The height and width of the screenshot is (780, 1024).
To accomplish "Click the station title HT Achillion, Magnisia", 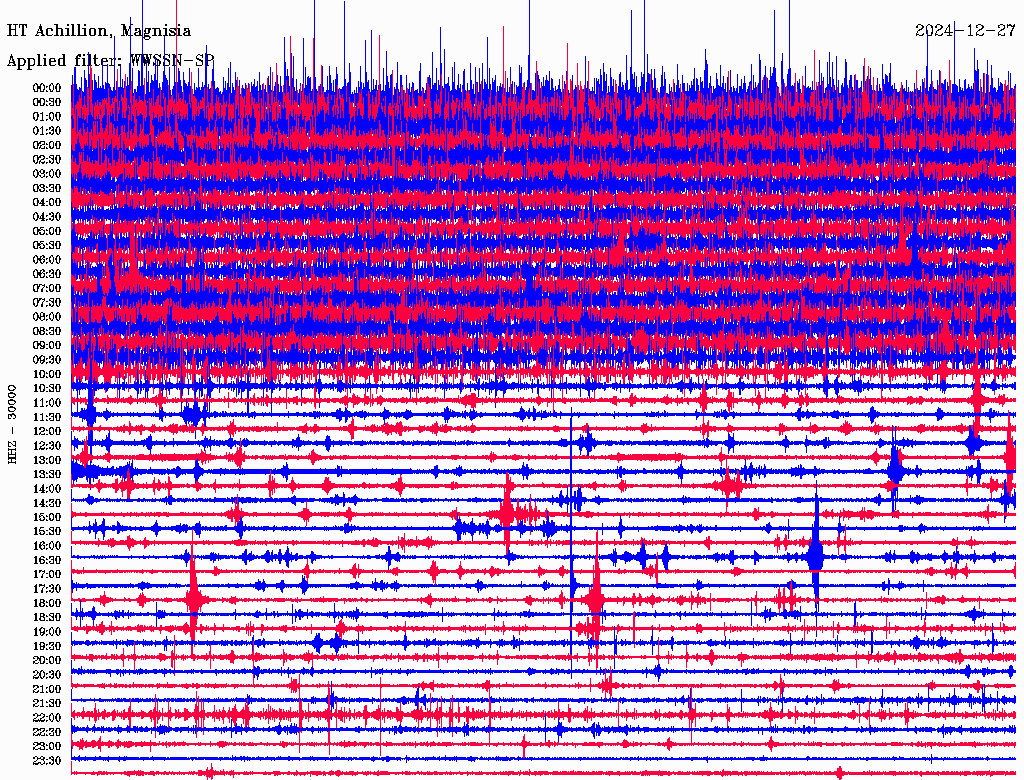I will coord(99,31).
